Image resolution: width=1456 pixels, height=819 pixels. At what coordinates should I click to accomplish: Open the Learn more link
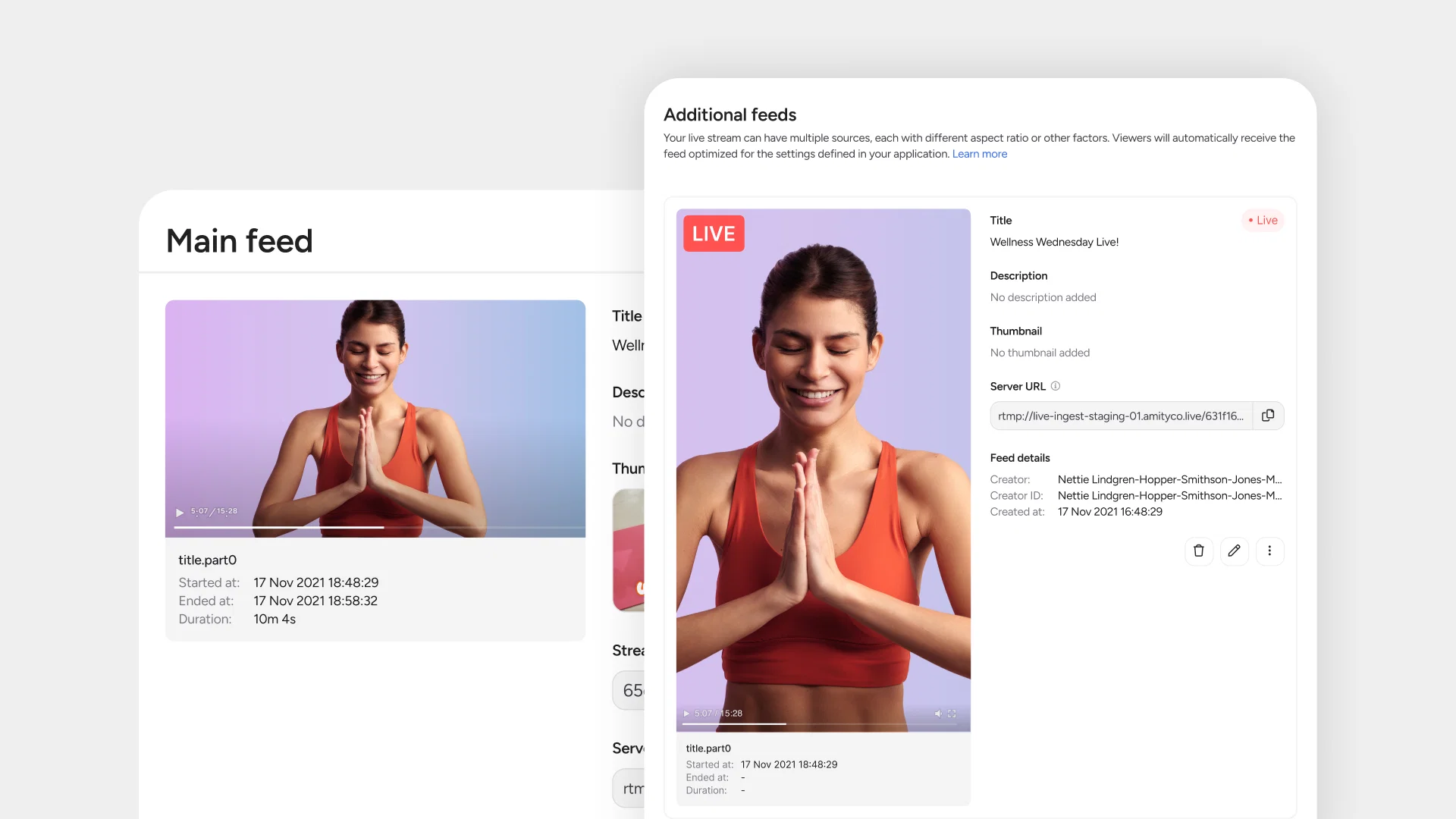[x=979, y=154]
